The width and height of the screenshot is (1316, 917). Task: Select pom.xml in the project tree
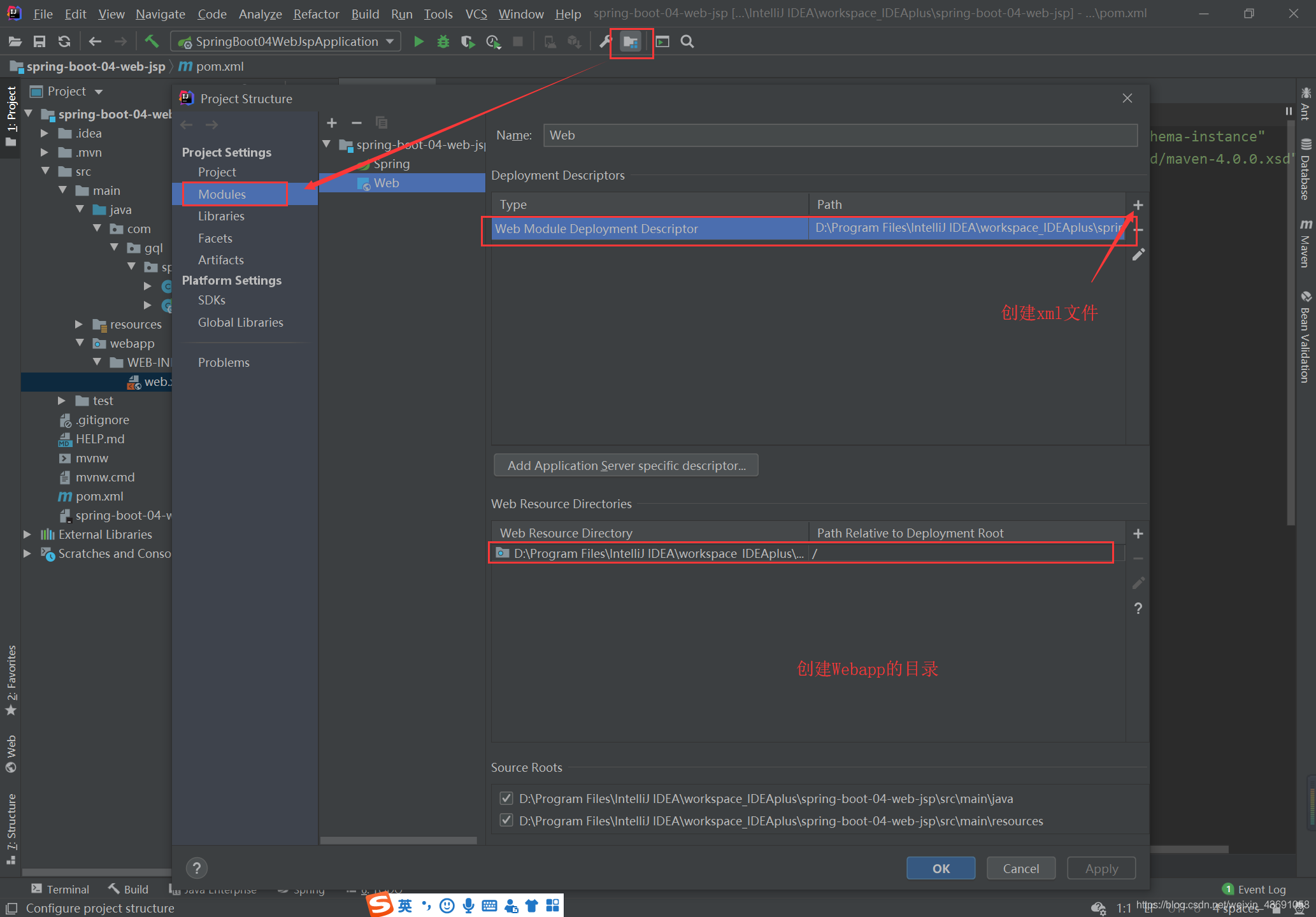coord(99,497)
